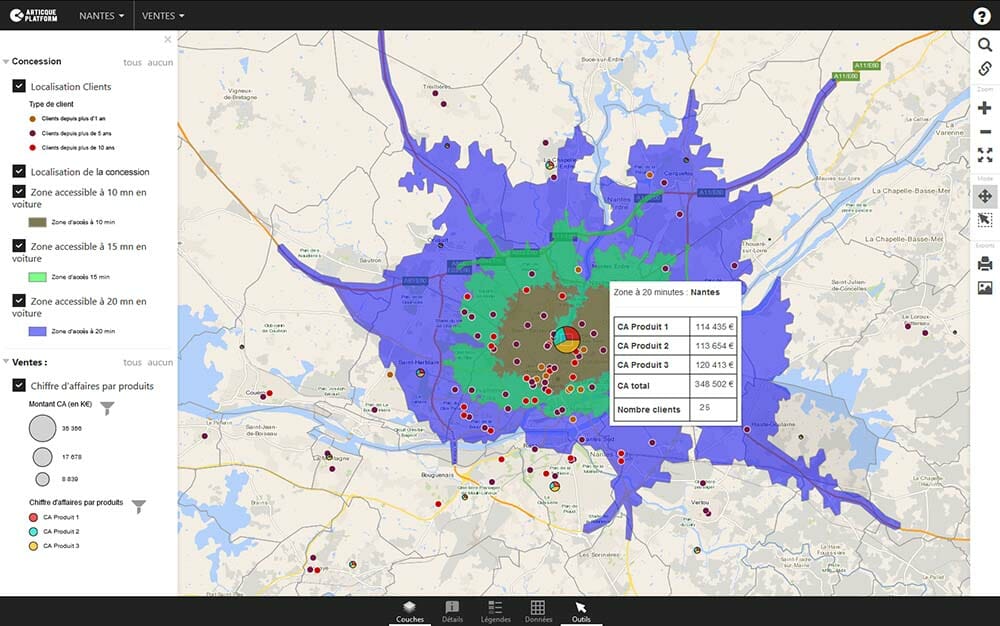Zoom out with the minus icon
The height and width of the screenshot is (626, 1000).
point(985,132)
